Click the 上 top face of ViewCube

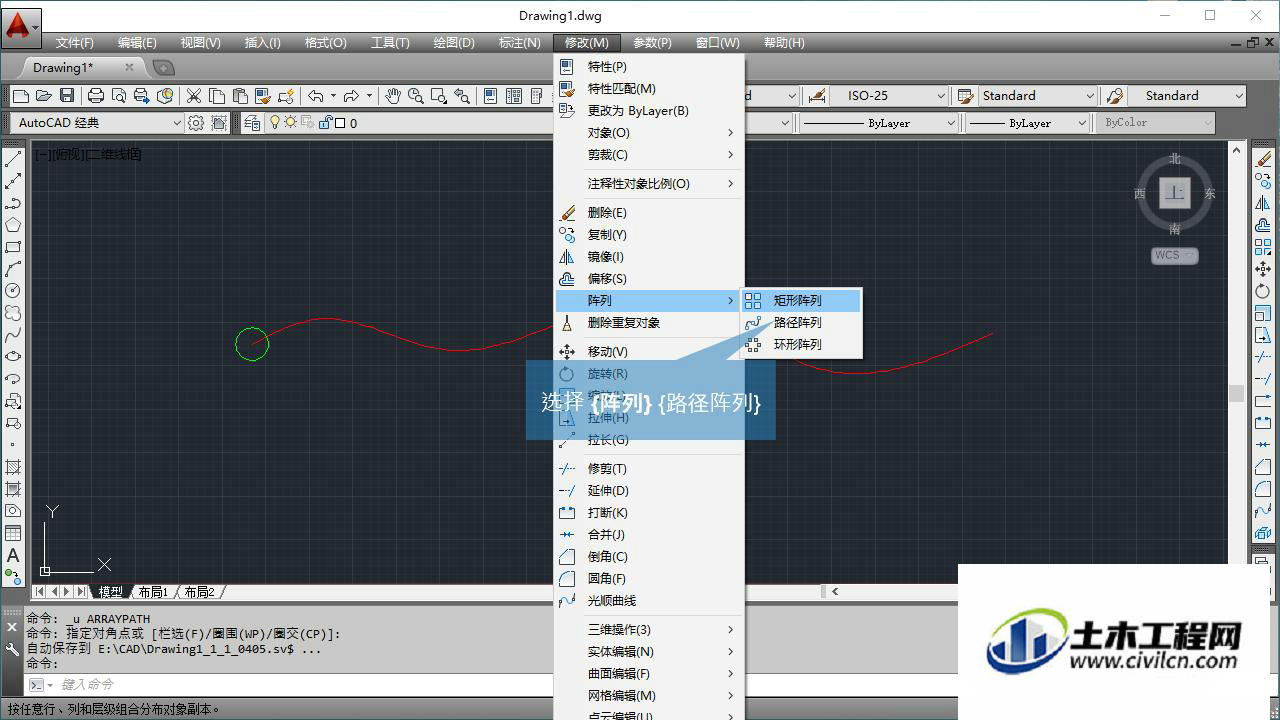coord(1175,193)
